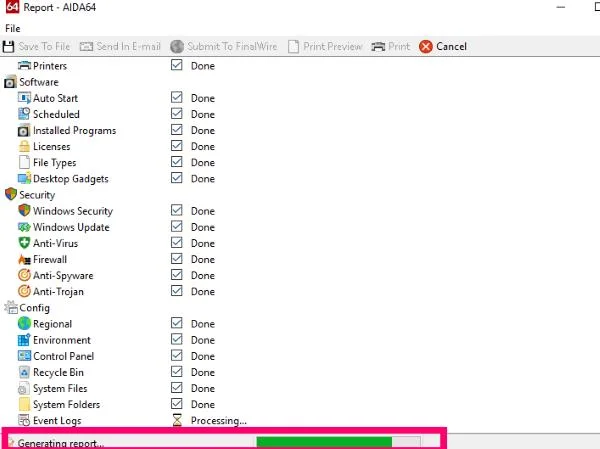Screen dimensions: 600x449
Task: Select the Software tree label
Action: (39, 82)
